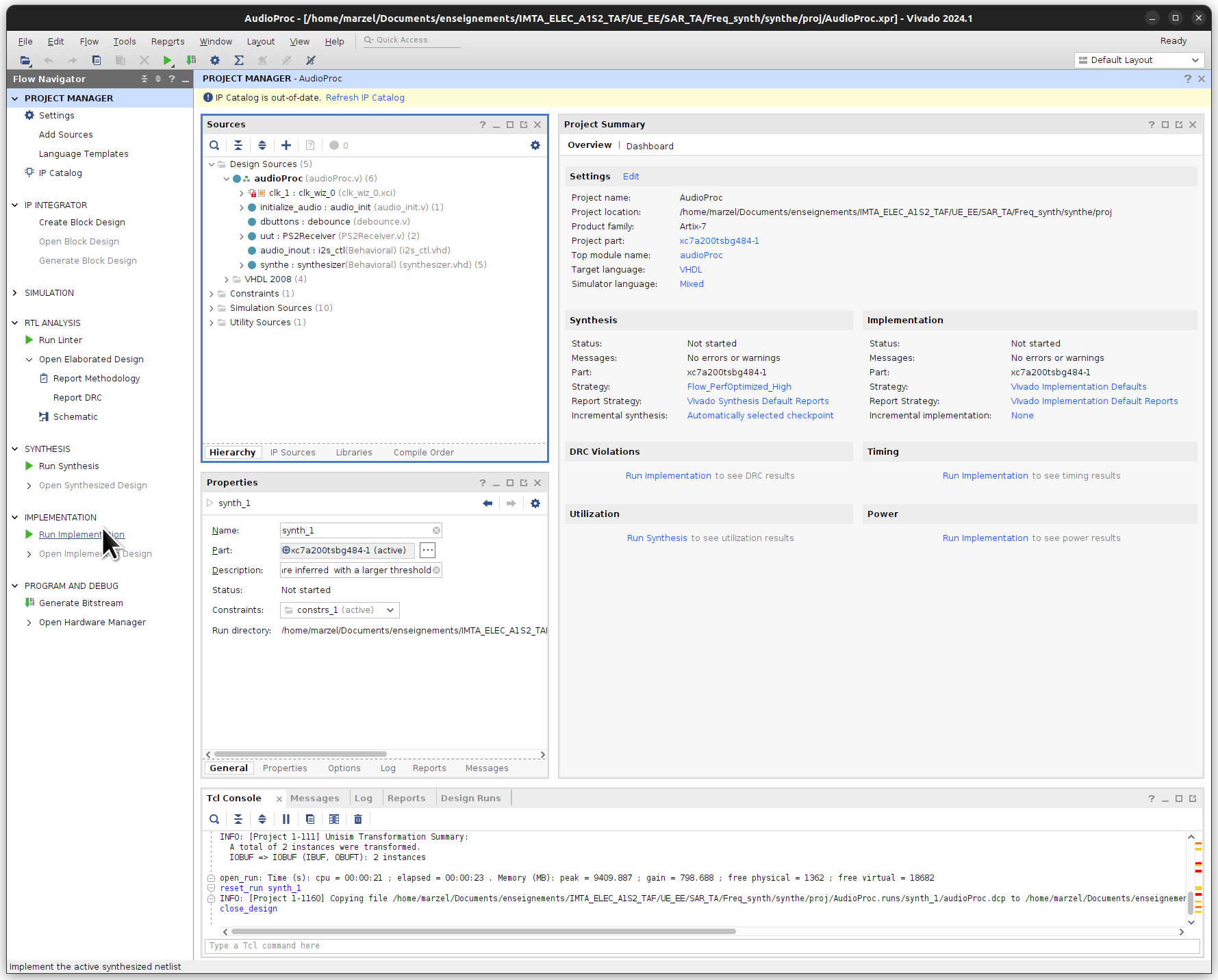Viewport: 1218px width, 980px height.
Task: Open project using toolbar folder icon
Action: pyautogui.click(x=25, y=60)
